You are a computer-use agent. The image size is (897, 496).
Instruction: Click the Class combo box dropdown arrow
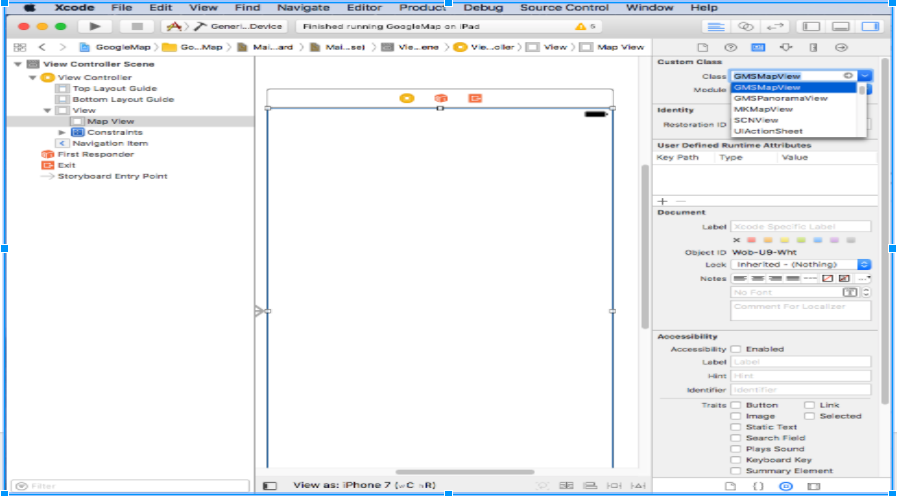click(865, 76)
